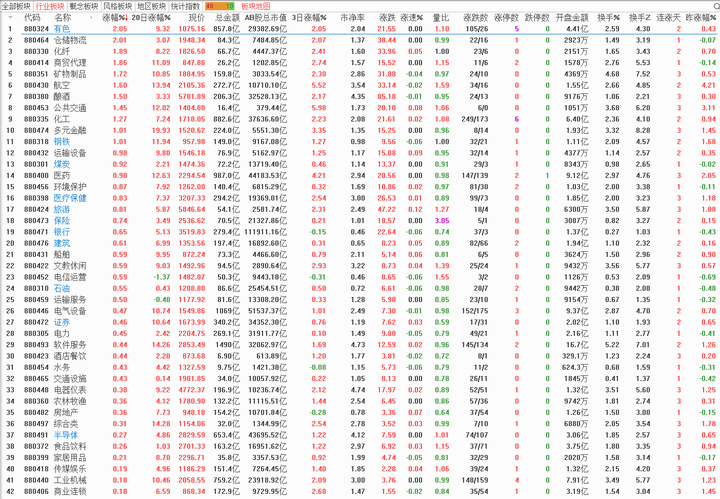
Task: Sort by 换手% column header
Action: click(x=608, y=17)
